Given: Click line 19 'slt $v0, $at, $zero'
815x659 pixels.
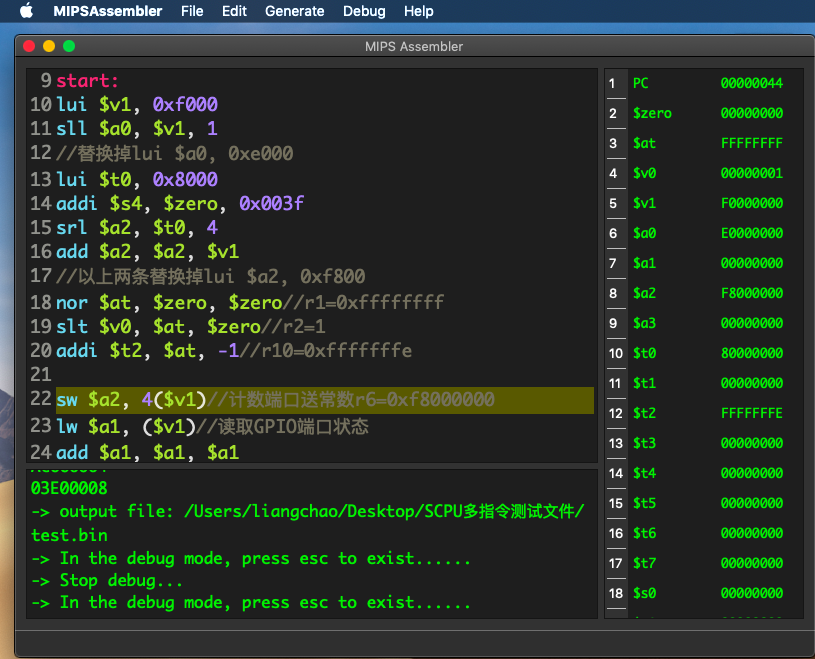Looking at the screenshot, I should click(159, 326).
